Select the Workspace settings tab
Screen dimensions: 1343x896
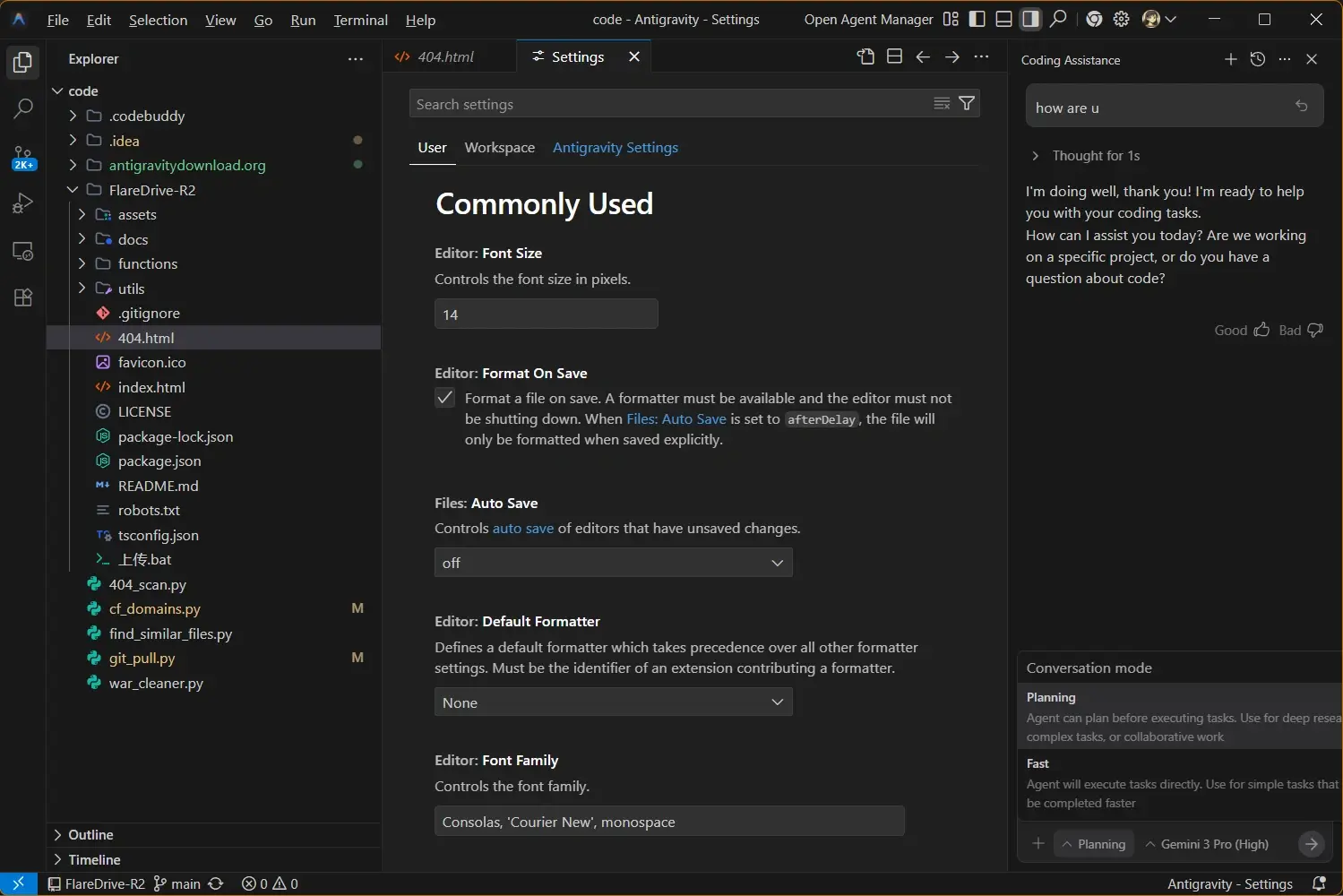click(500, 148)
